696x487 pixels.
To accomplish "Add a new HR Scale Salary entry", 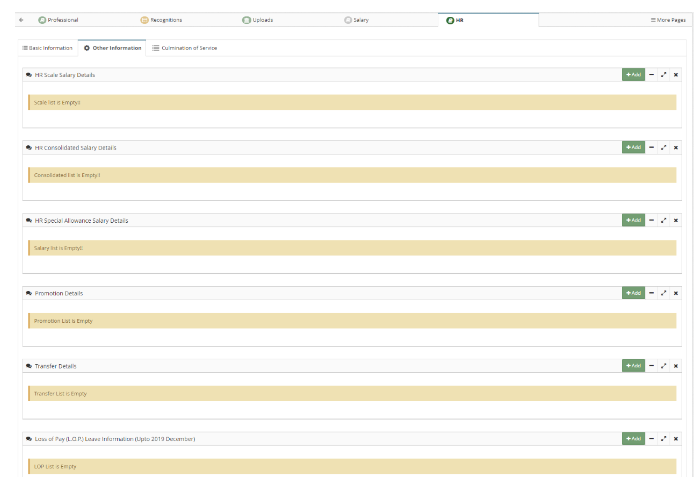I will point(633,75).
